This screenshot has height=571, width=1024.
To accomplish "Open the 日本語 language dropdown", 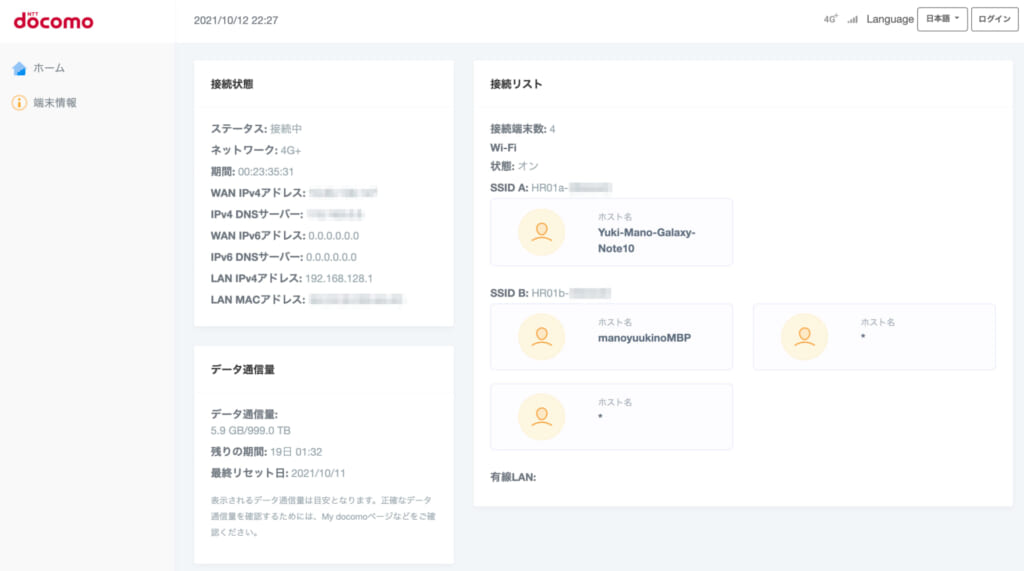I will pyautogui.click(x=942, y=19).
